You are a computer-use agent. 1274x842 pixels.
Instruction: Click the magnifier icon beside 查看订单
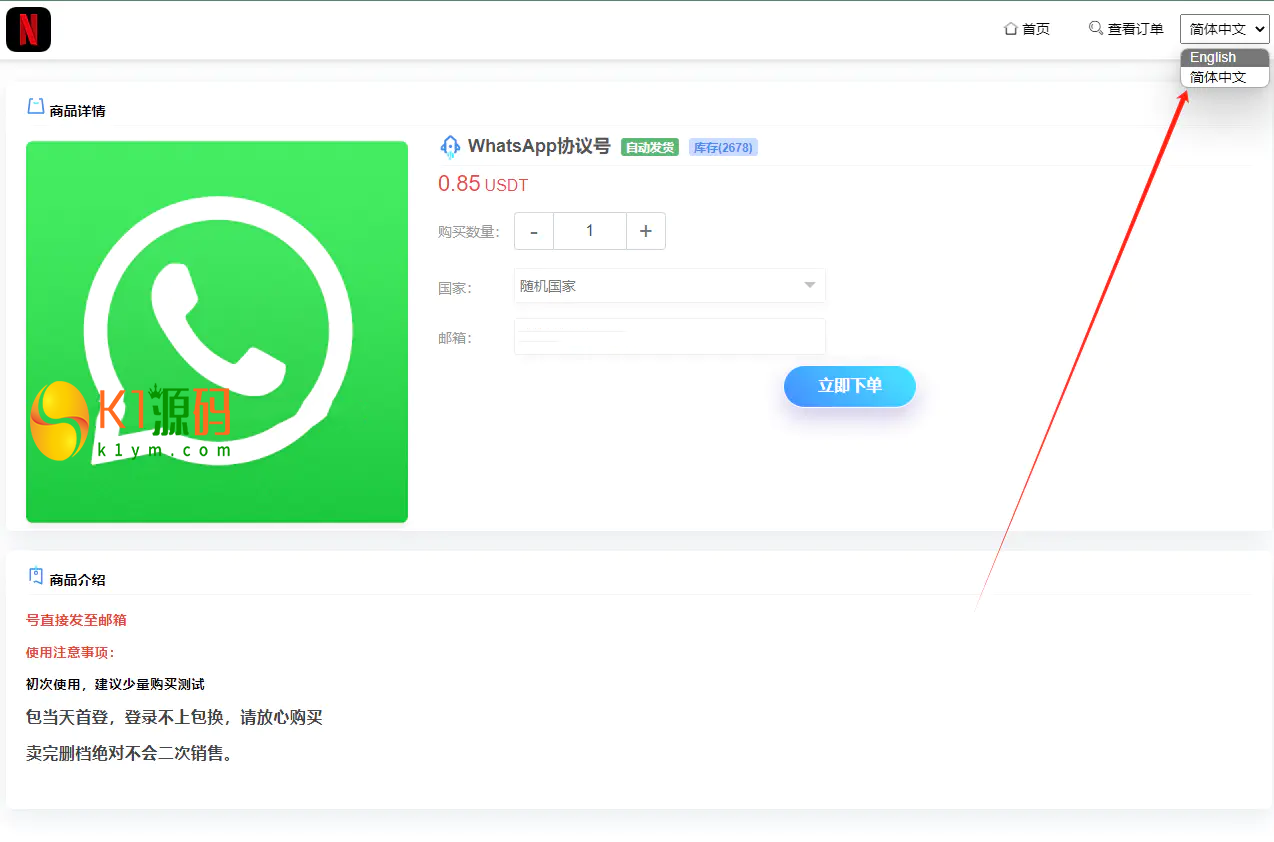pyautogui.click(x=1095, y=28)
